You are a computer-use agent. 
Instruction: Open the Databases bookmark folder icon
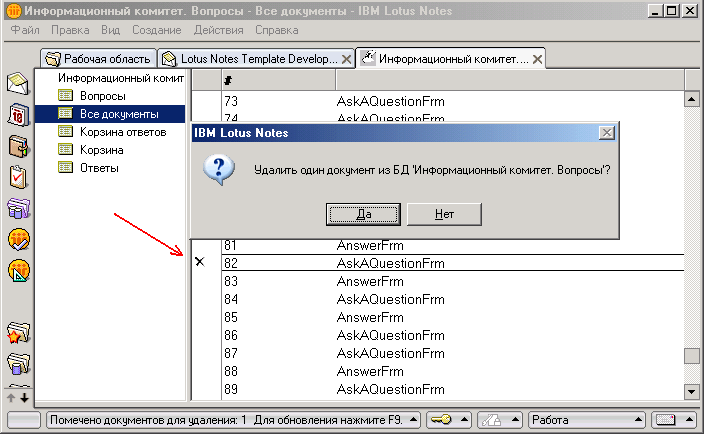pyautogui.click(x=18, y=364)
